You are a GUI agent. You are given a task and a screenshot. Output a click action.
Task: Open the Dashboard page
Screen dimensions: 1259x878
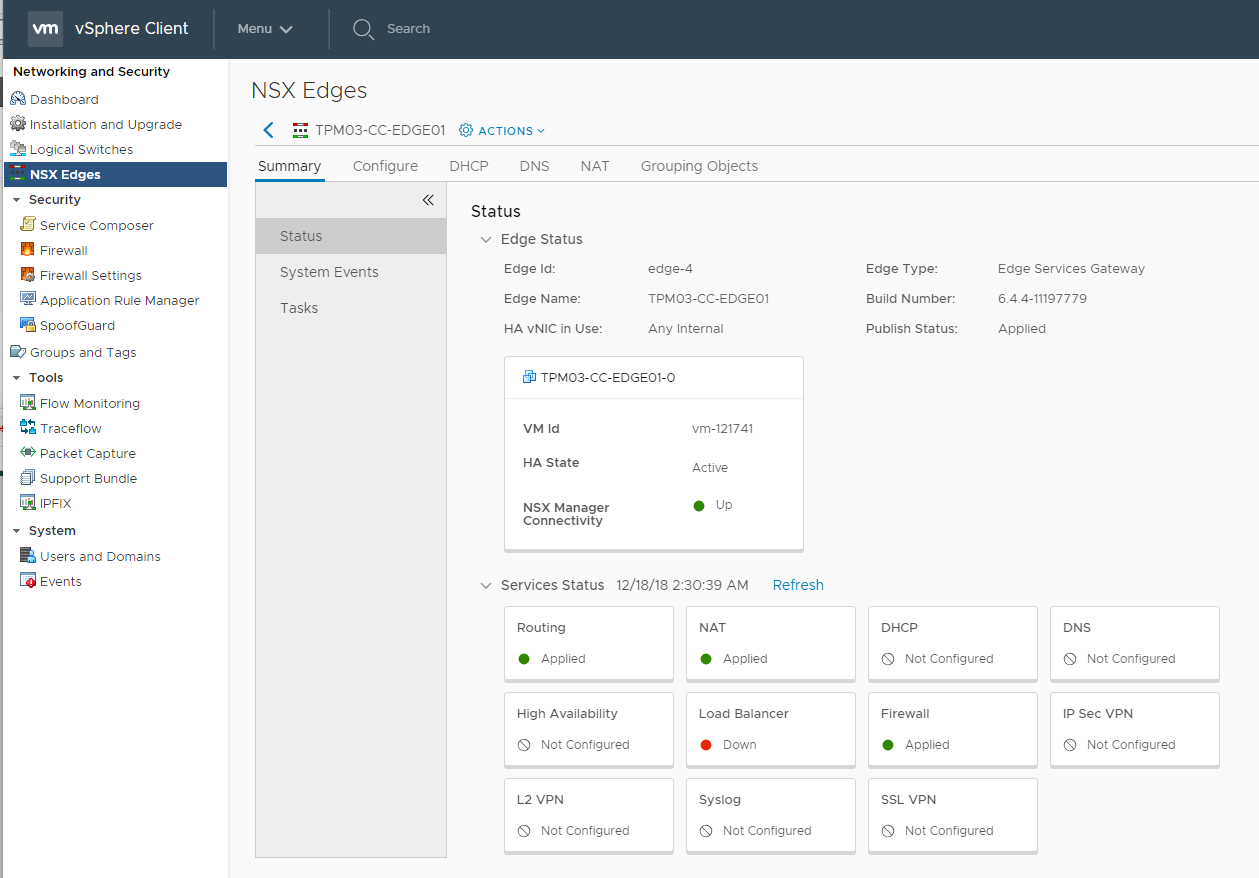(x=64, y=99)
